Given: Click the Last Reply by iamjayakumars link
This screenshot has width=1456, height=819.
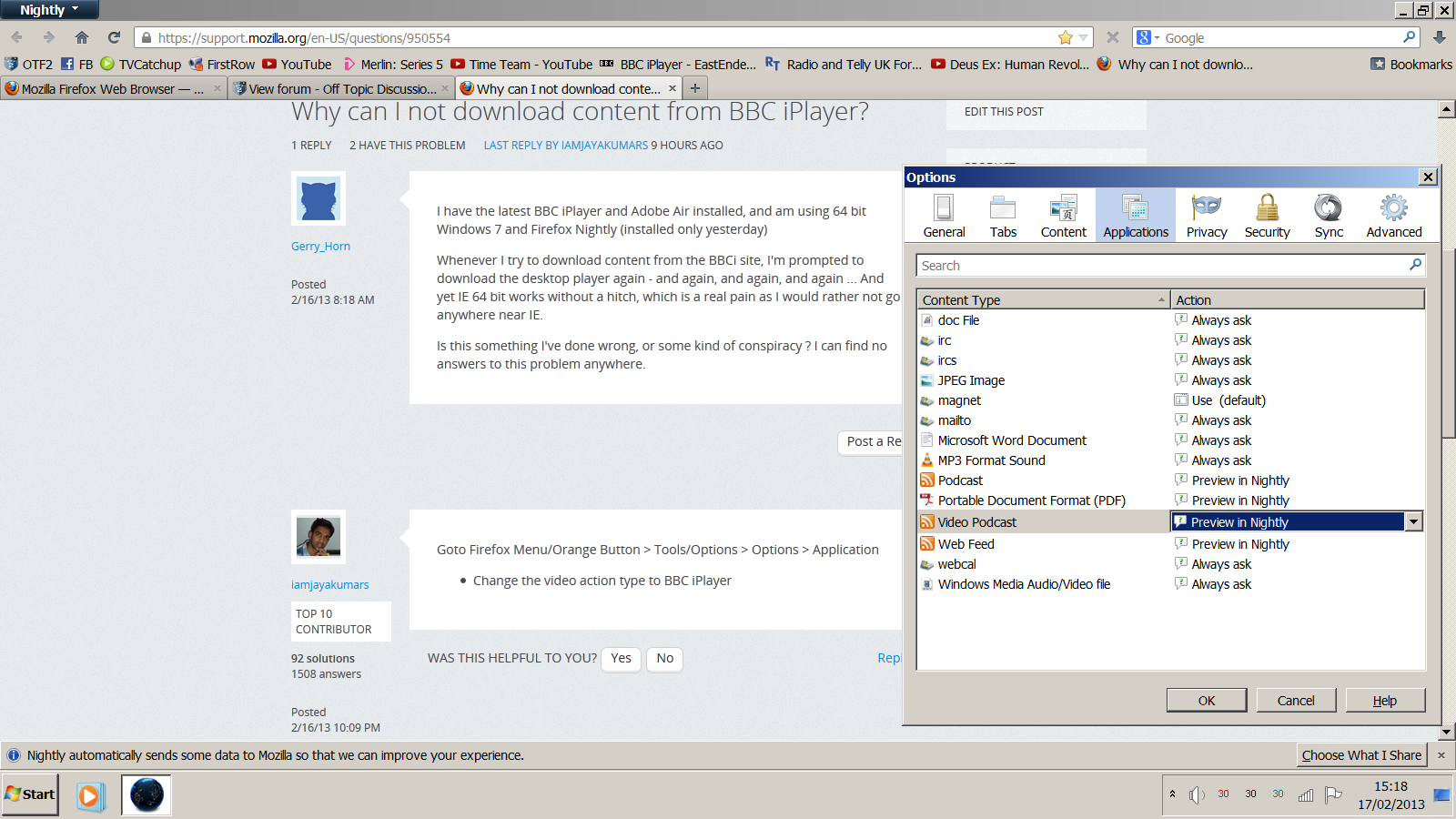Looking at the screenshot, I should pos(566,146).
